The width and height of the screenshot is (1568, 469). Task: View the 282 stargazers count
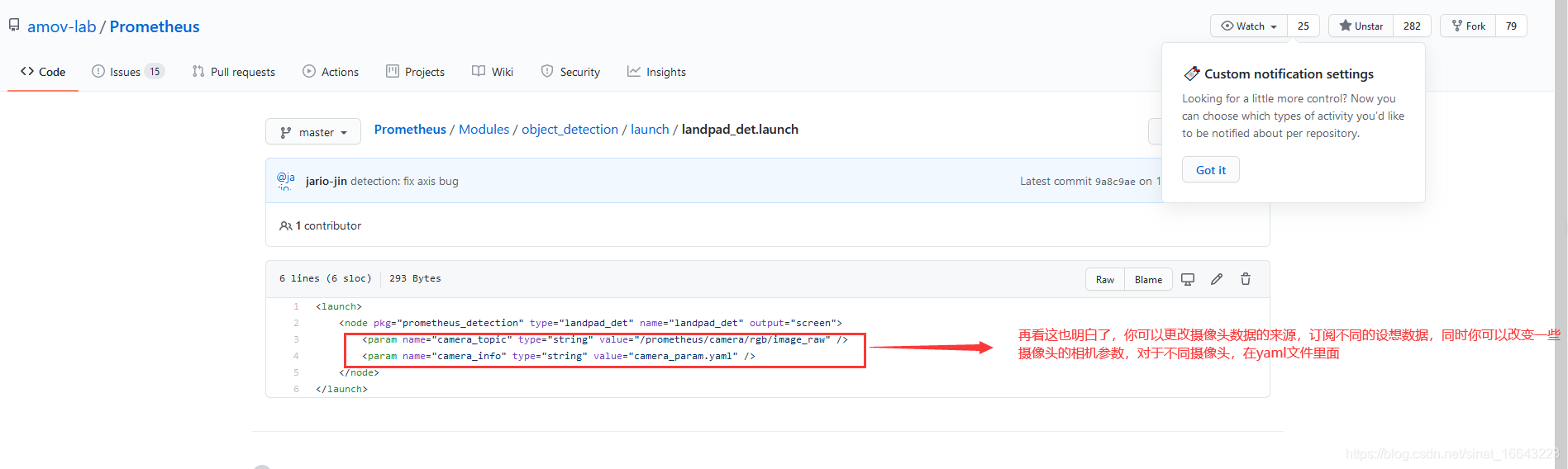(x=1412, y=26)
